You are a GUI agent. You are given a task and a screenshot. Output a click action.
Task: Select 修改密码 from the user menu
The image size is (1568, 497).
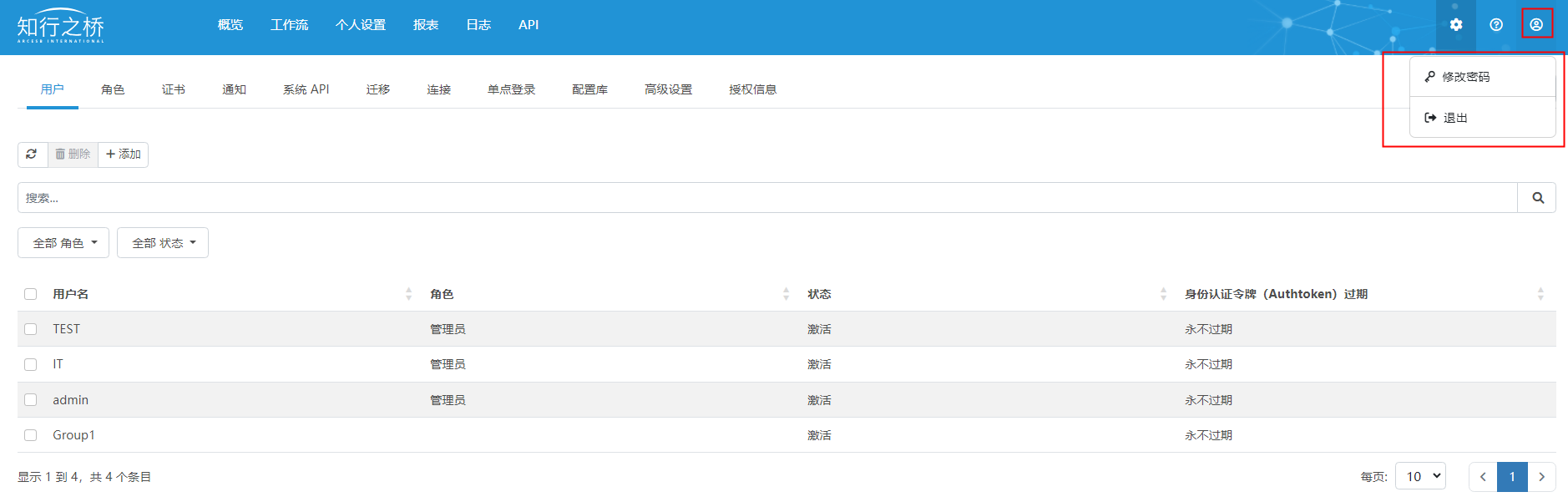1465,77
